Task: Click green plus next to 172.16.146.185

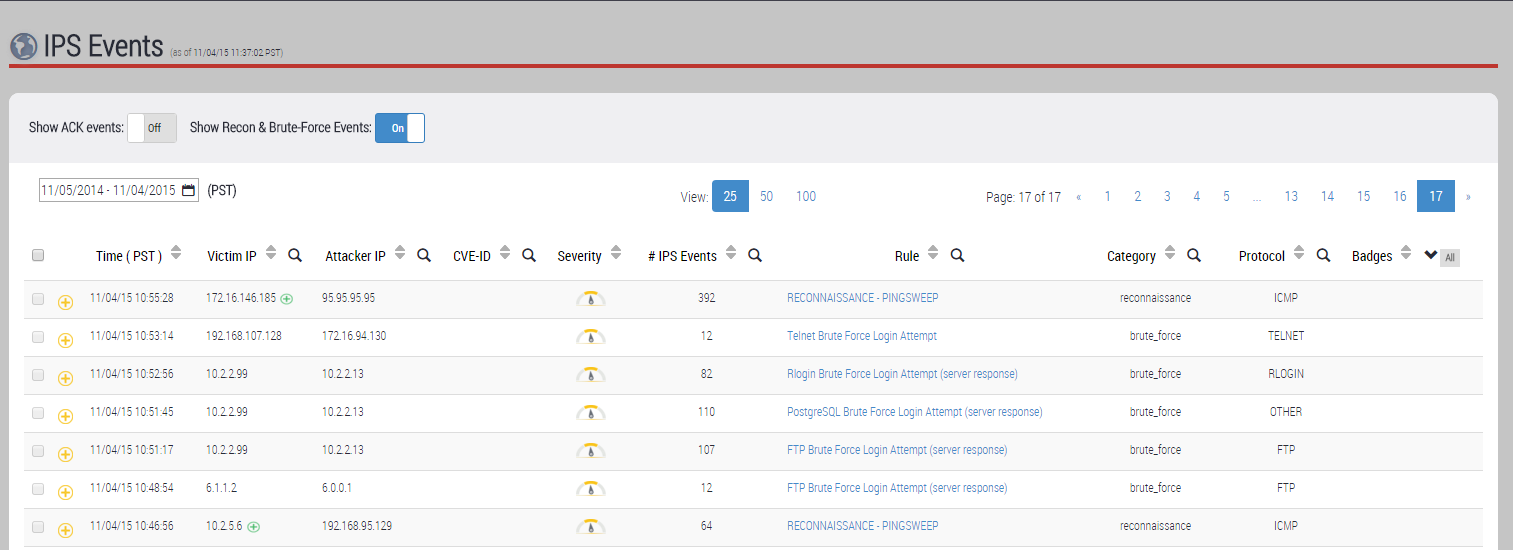Action: click(x=287, y=298)
